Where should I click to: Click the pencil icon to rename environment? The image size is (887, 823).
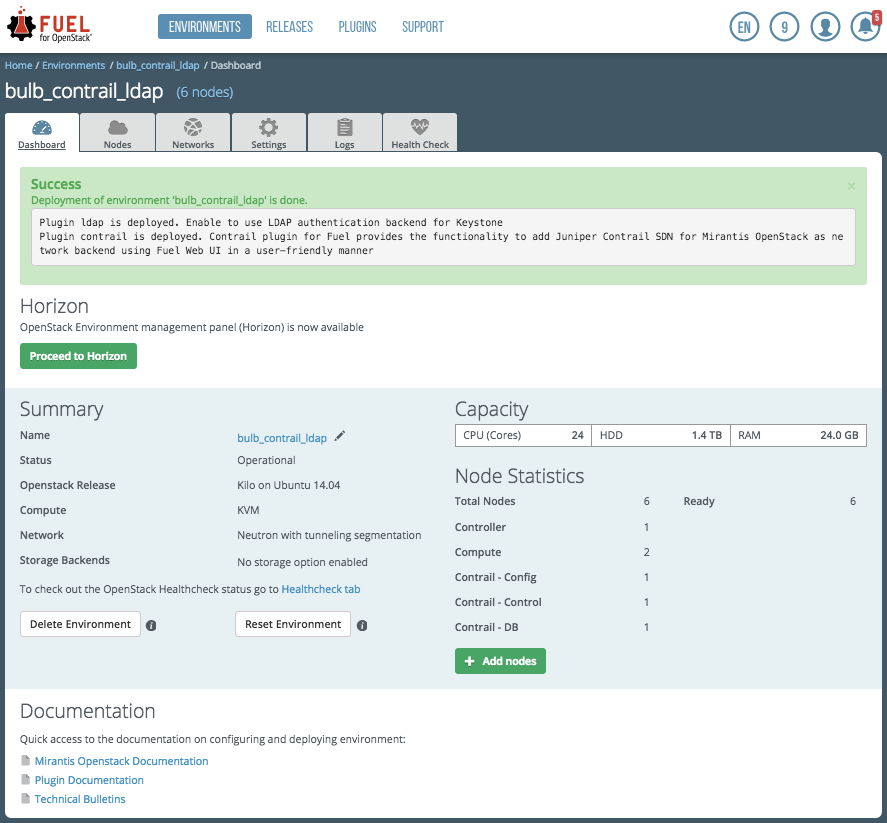(x=339, y=436)
